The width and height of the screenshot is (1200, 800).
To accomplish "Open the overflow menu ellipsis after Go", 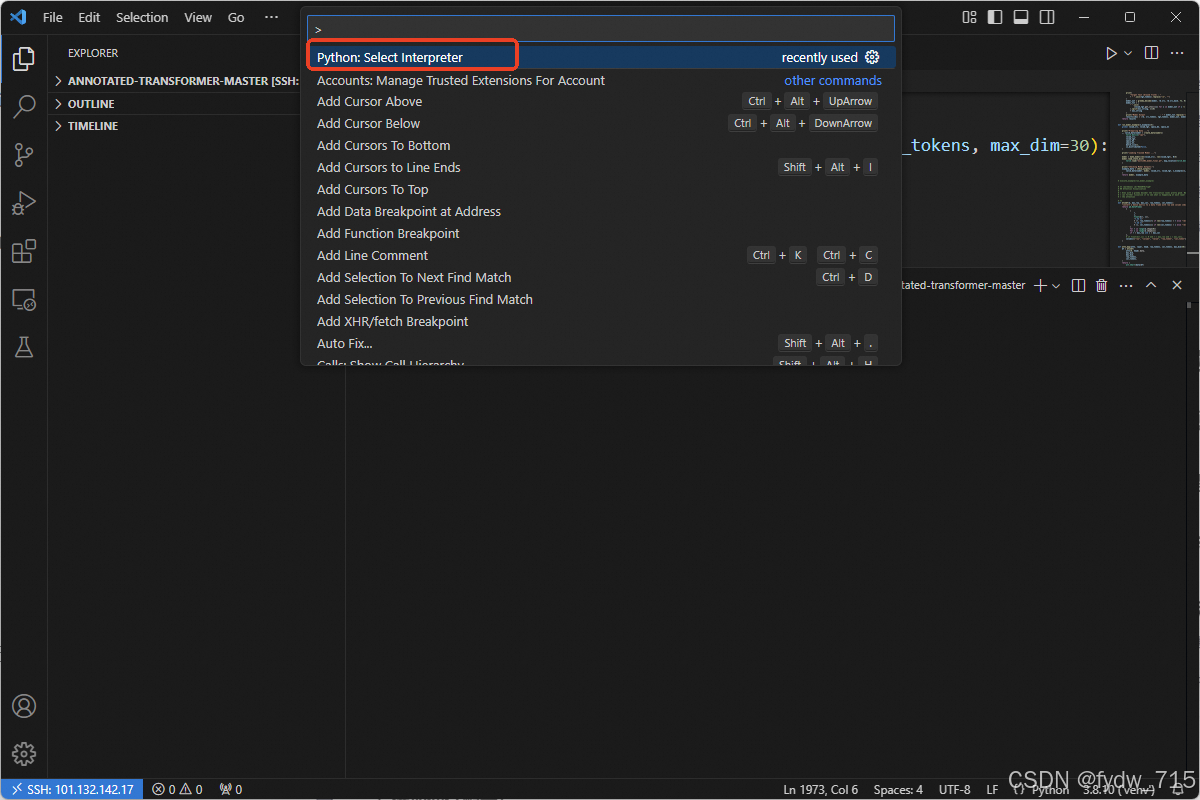I will pyautogui.click(x=272, y=17).
